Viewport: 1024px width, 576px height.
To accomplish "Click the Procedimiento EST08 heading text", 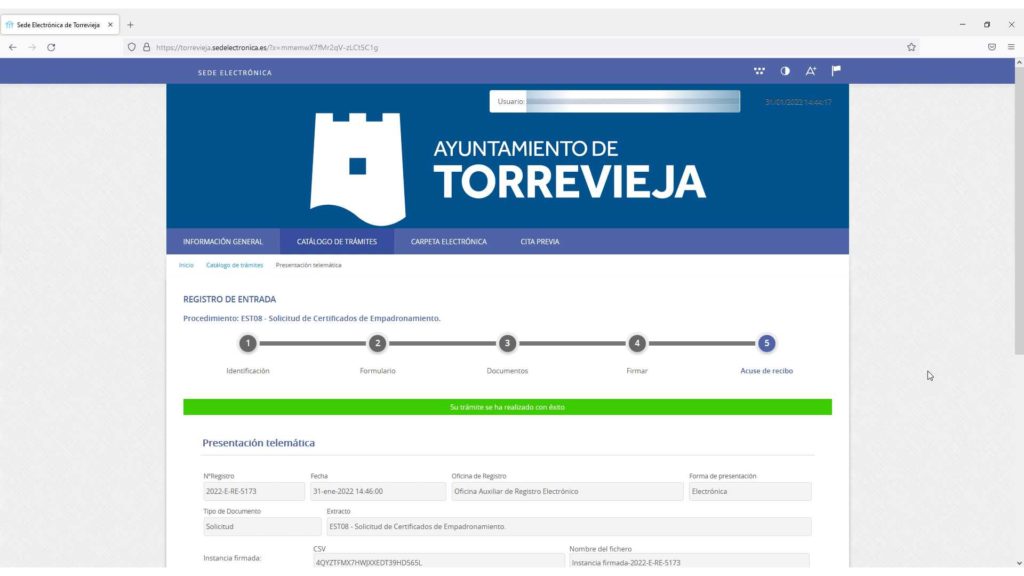I will (x=312, y=319).
